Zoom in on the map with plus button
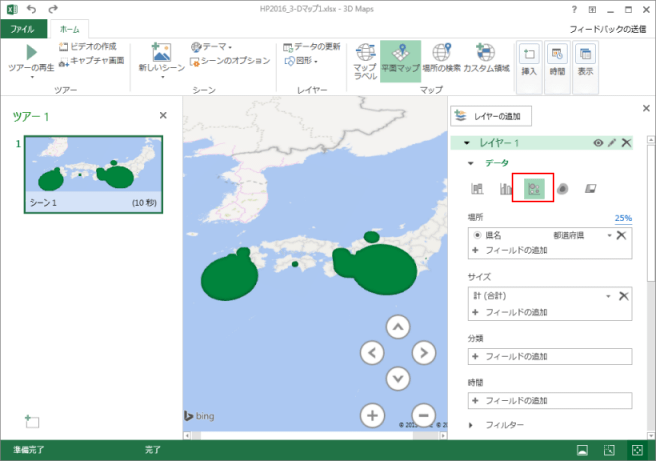 click(372, 415)
